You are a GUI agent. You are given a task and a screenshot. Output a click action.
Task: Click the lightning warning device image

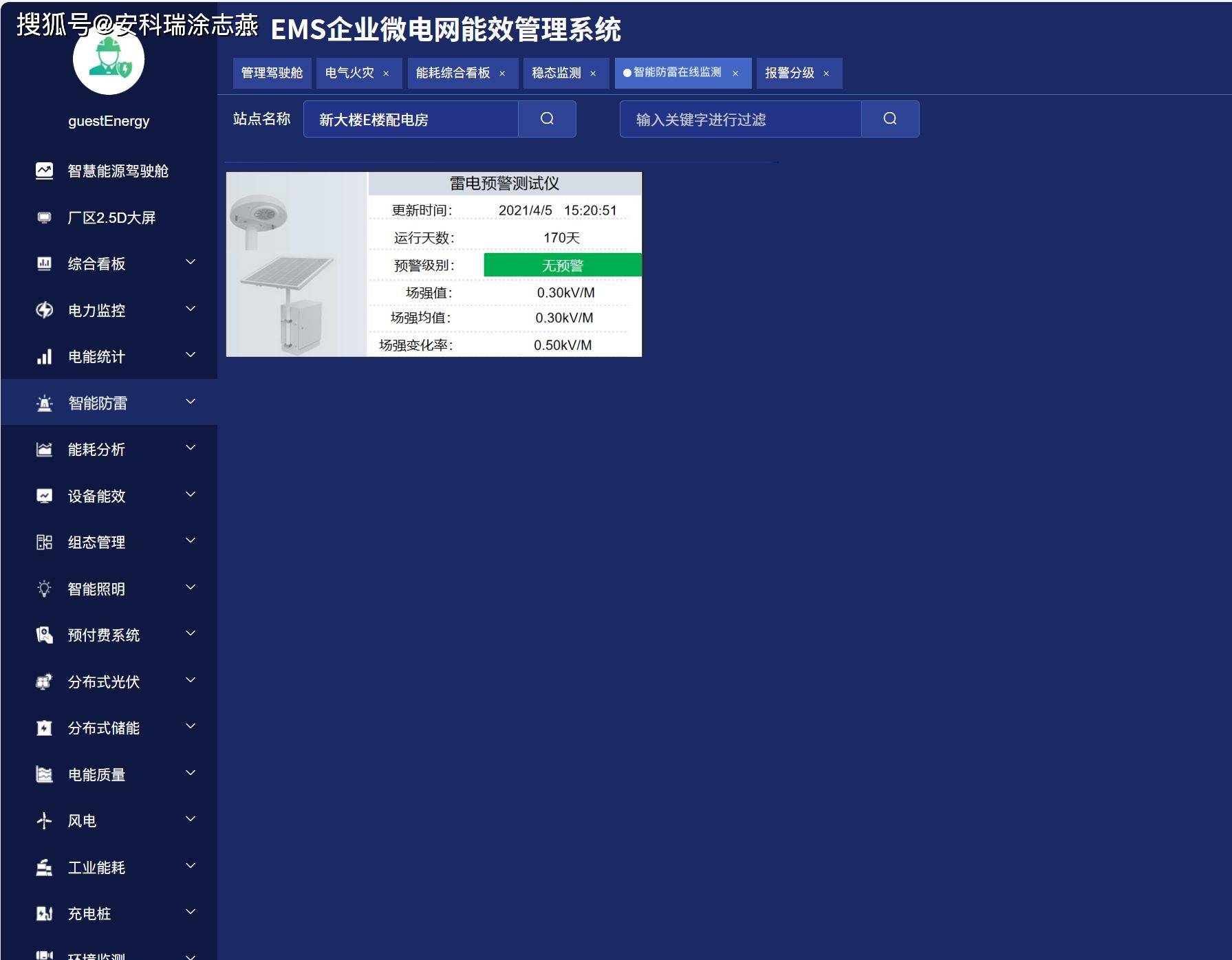click(296, 265)
